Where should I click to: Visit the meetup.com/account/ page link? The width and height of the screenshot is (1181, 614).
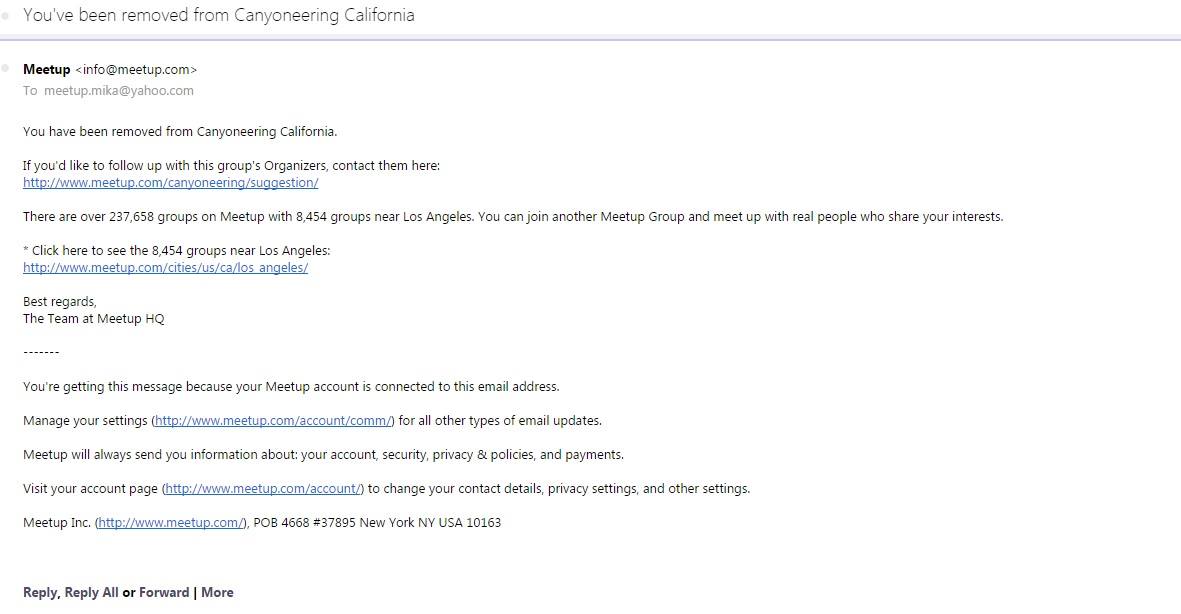263,489
